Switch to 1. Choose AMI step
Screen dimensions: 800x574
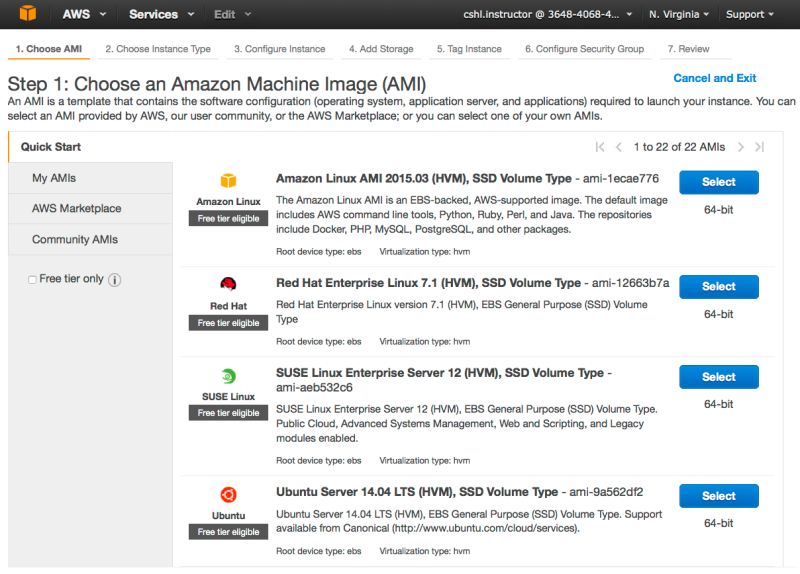tap(48, 49)
